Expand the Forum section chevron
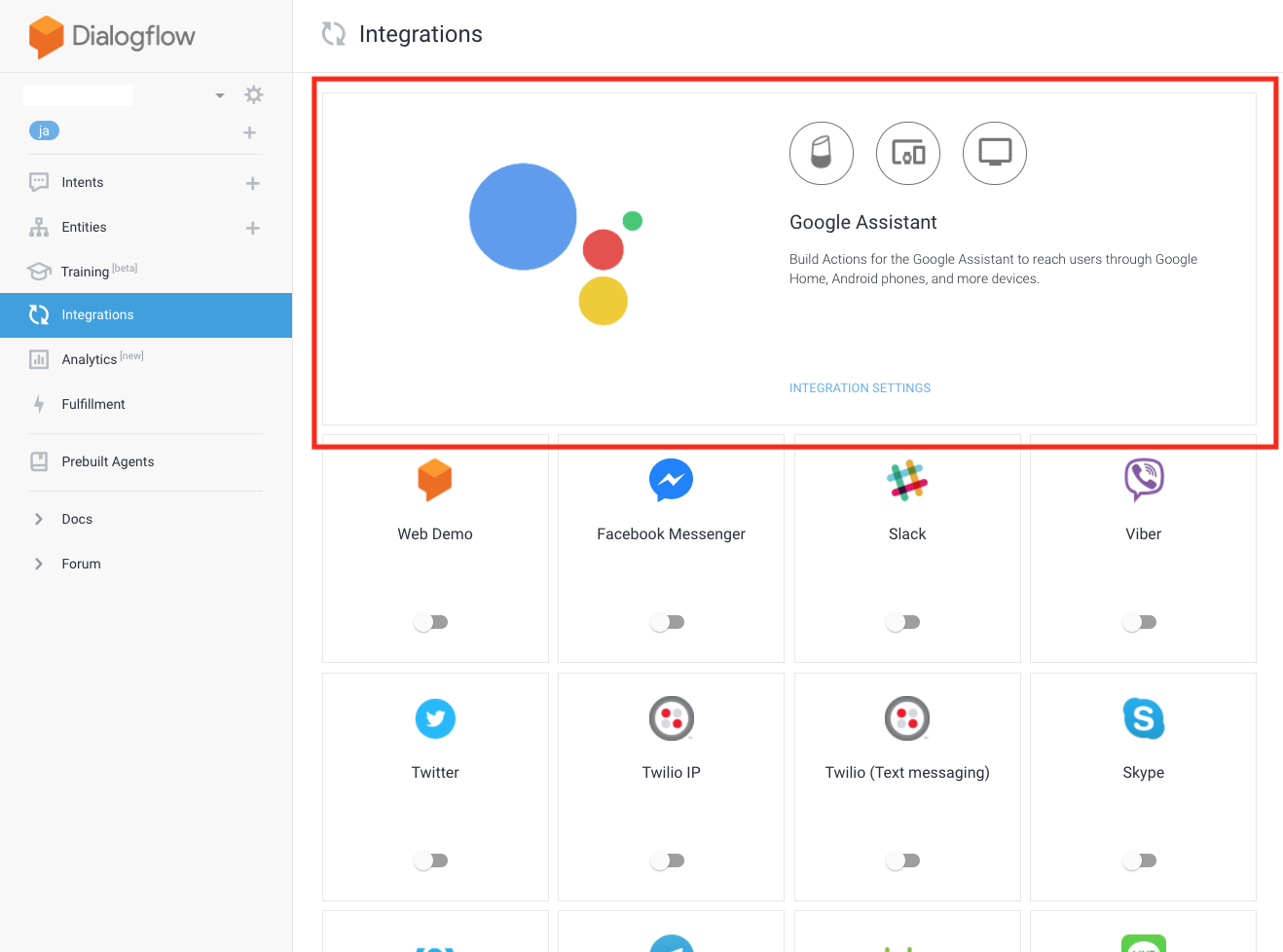 pos(39,564)
